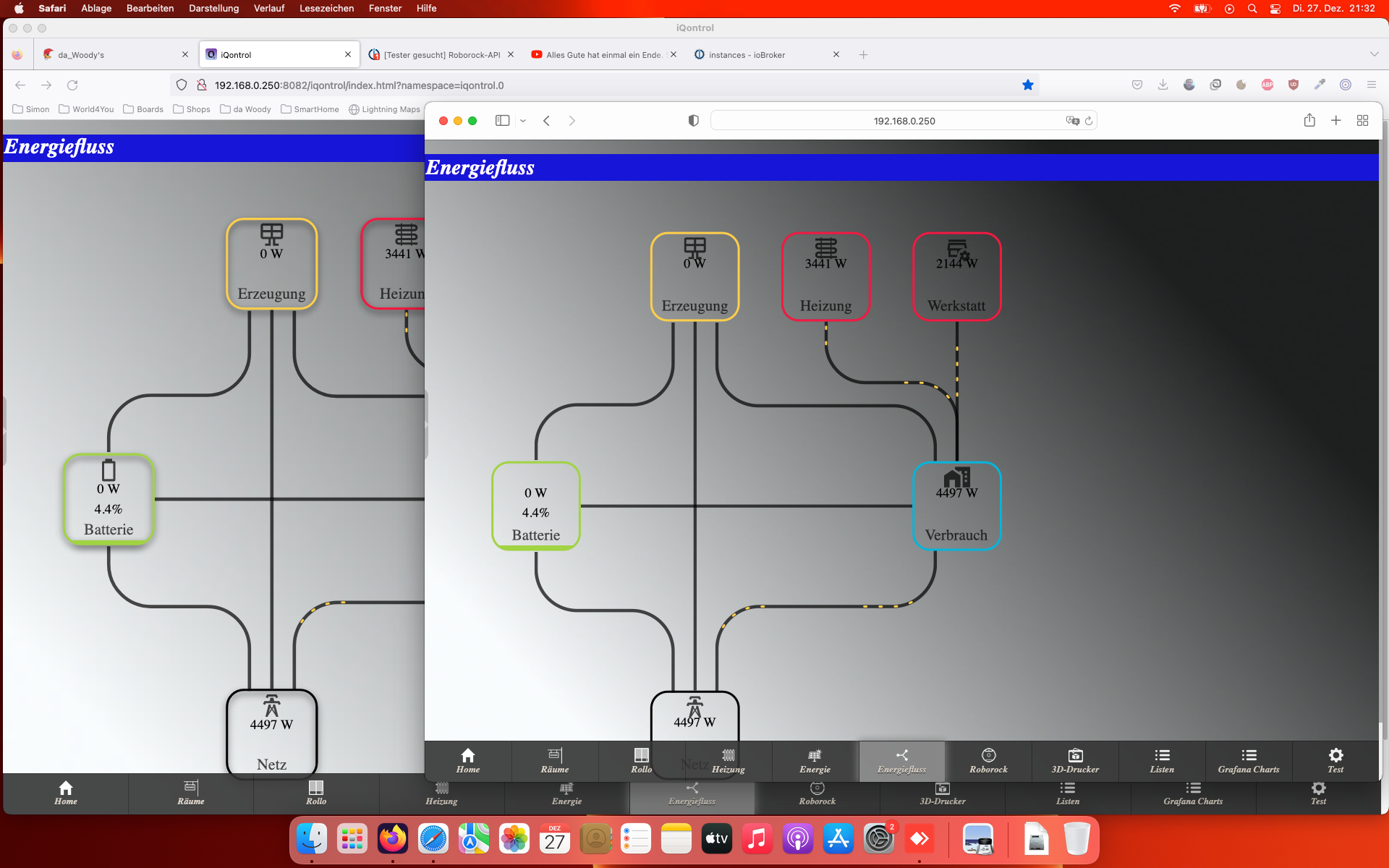Open hamburger menu in background browser
This screenshot has height=868, width=1389.
pyautogui.click(x=1372, y=85)
